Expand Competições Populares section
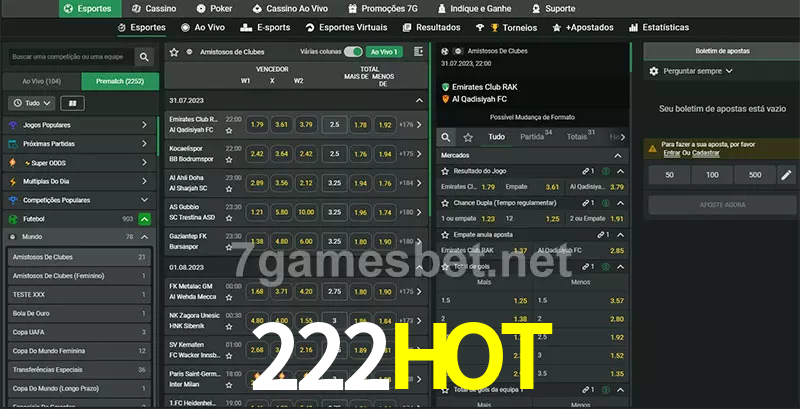This screenshot has height=409, width=800. click(144, 200)
